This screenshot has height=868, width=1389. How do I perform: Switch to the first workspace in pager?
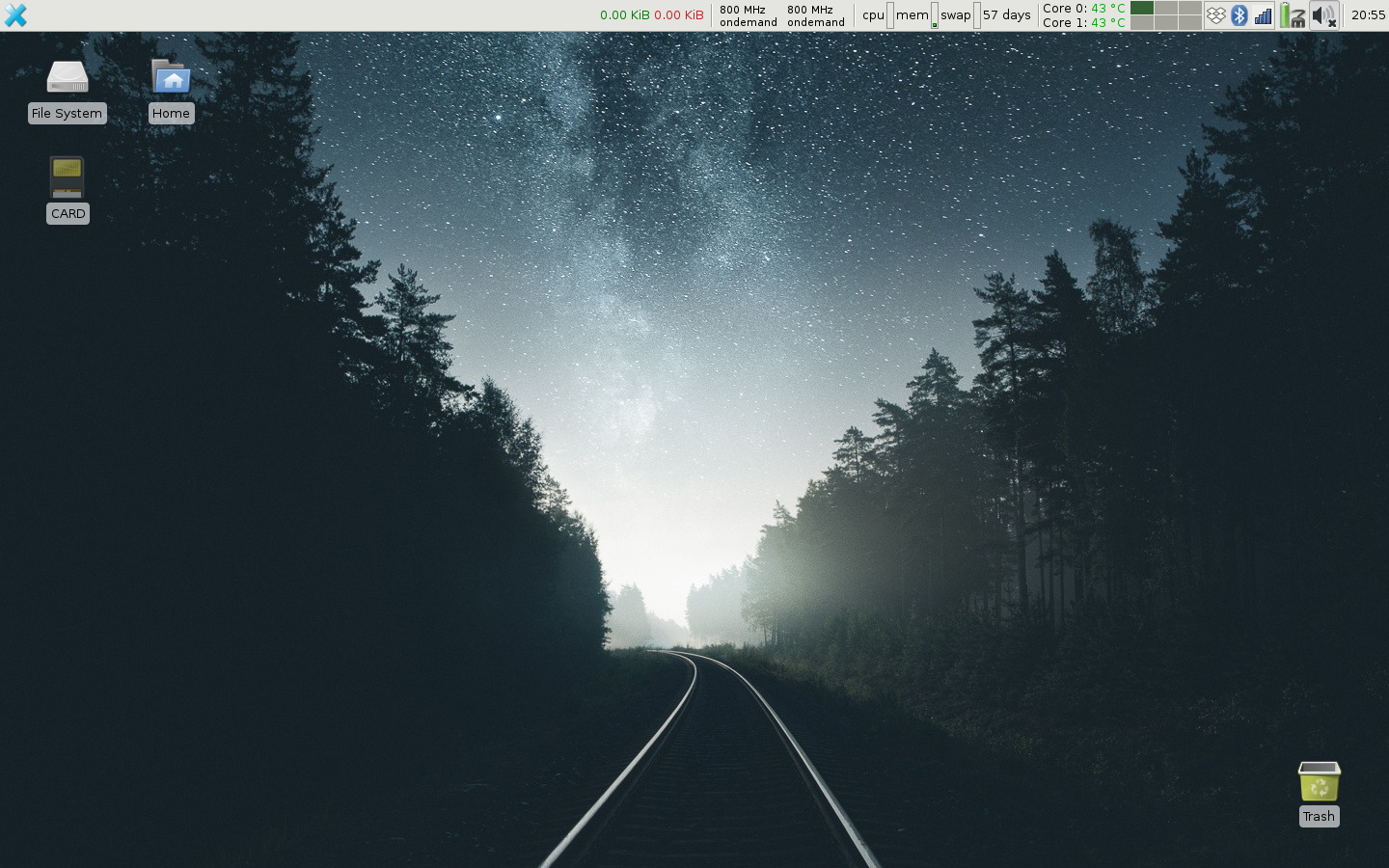coord(1142,9)
